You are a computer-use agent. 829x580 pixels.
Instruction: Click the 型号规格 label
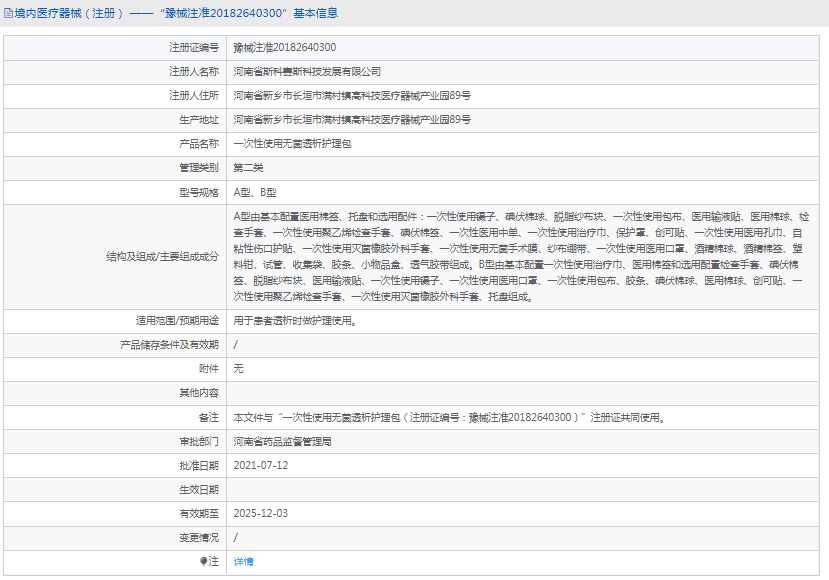pyautogui.click(x=199, y=192)
